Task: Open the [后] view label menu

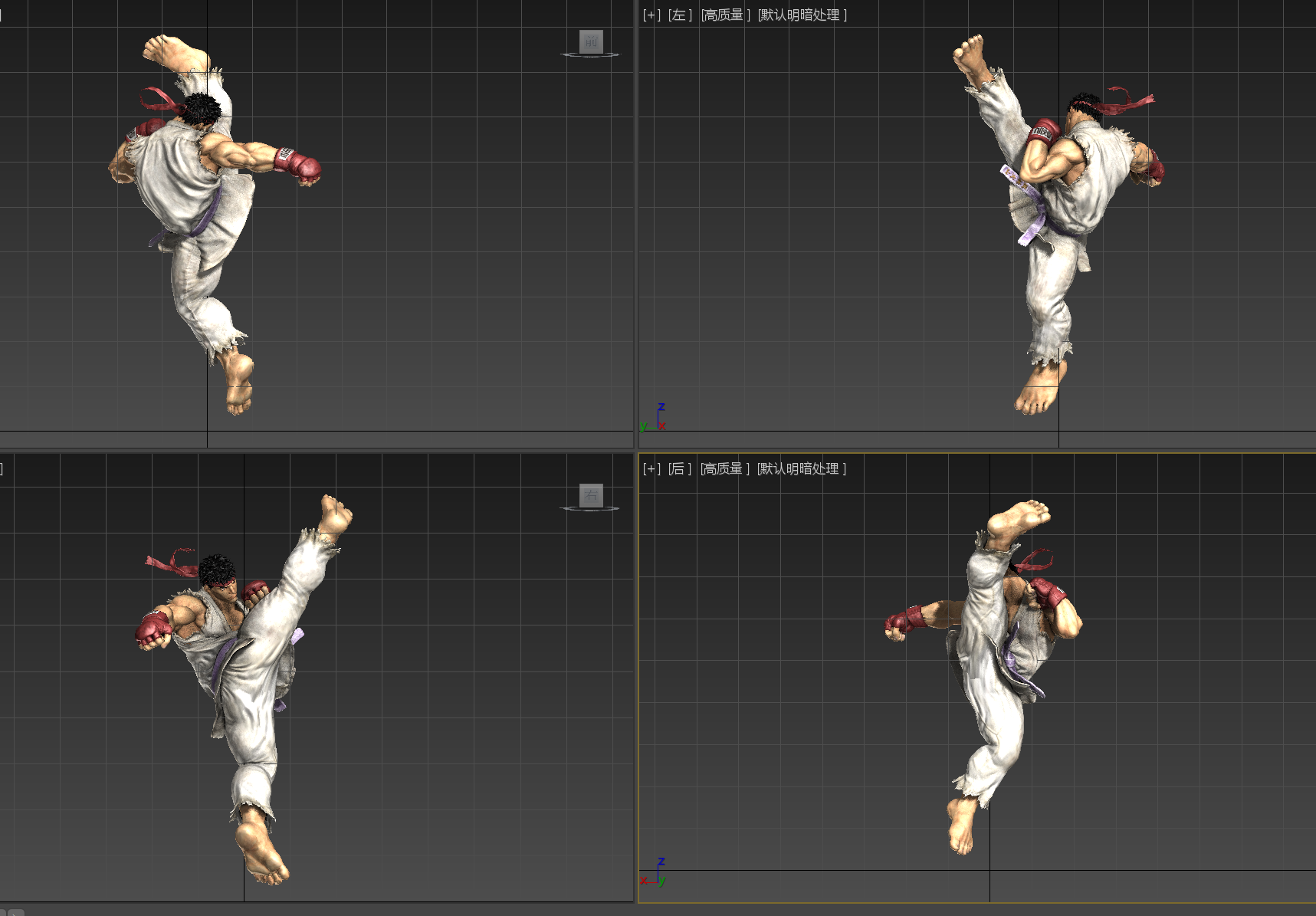Action: click(680, 469)
